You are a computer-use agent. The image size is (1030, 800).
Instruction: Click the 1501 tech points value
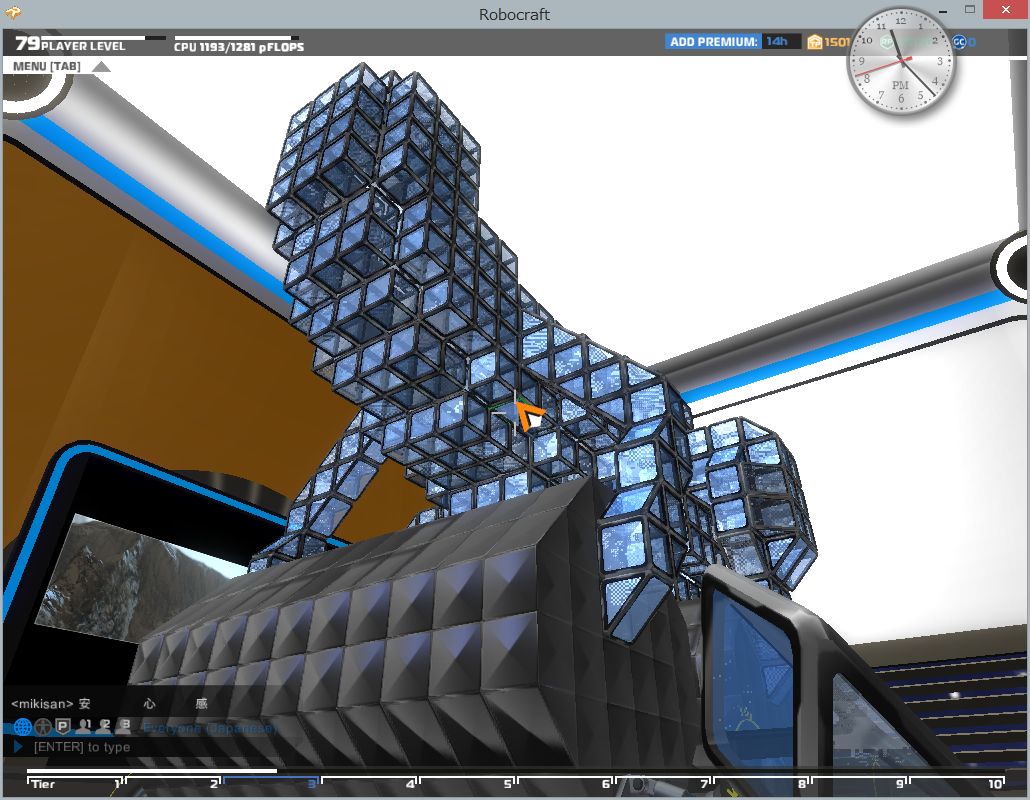[837, 42]
